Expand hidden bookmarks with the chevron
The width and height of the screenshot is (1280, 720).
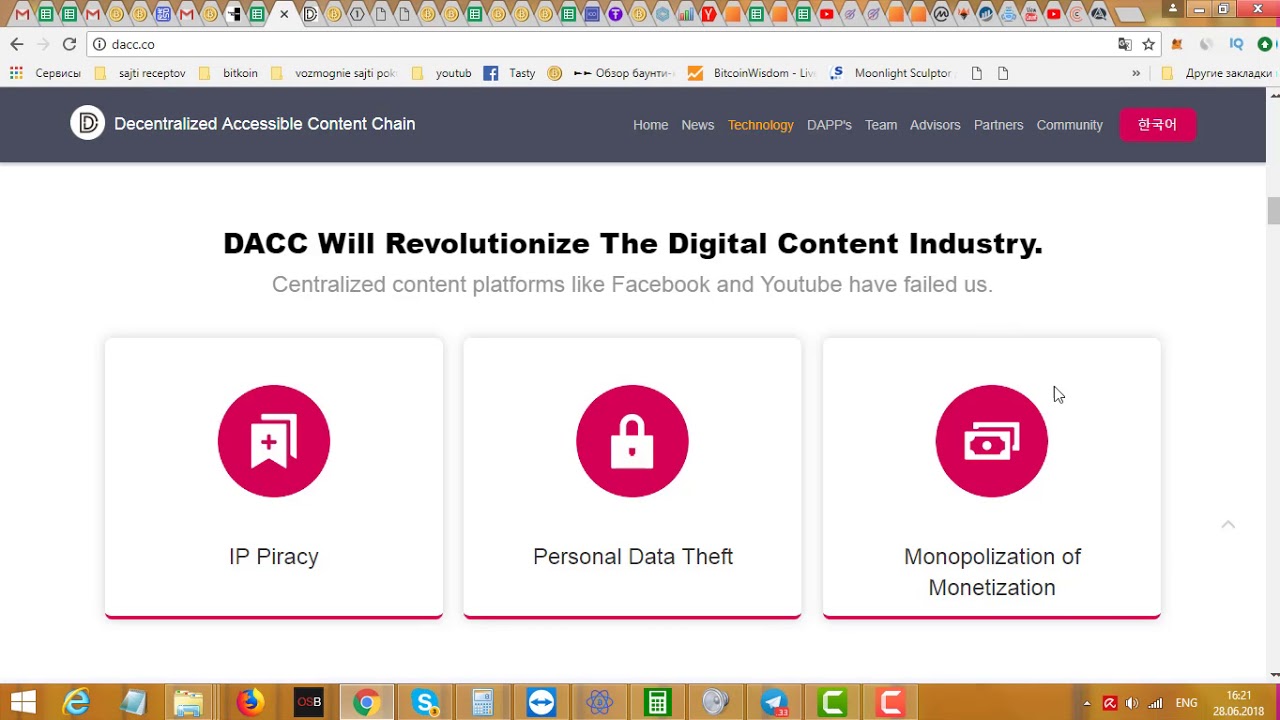(1136, 73)
